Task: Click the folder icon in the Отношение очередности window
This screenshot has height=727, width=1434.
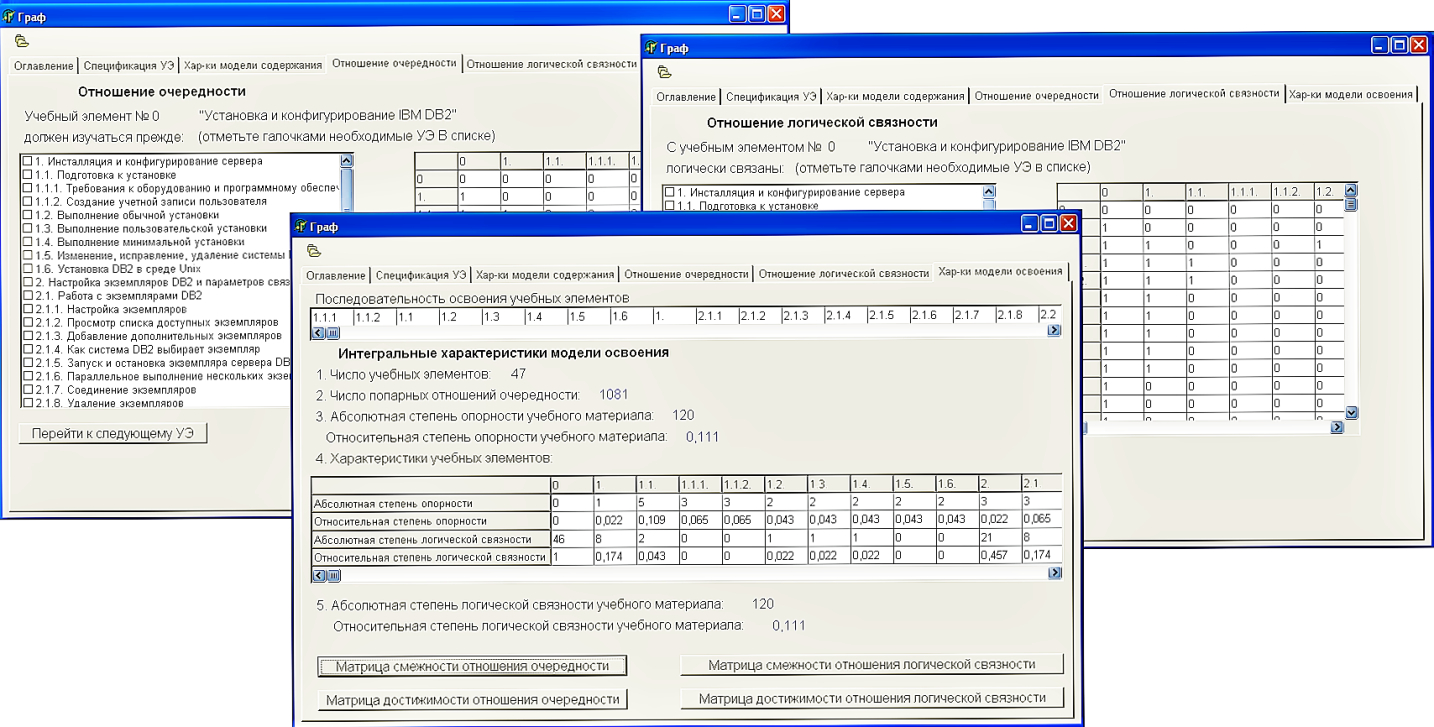Action: [22, 41]
